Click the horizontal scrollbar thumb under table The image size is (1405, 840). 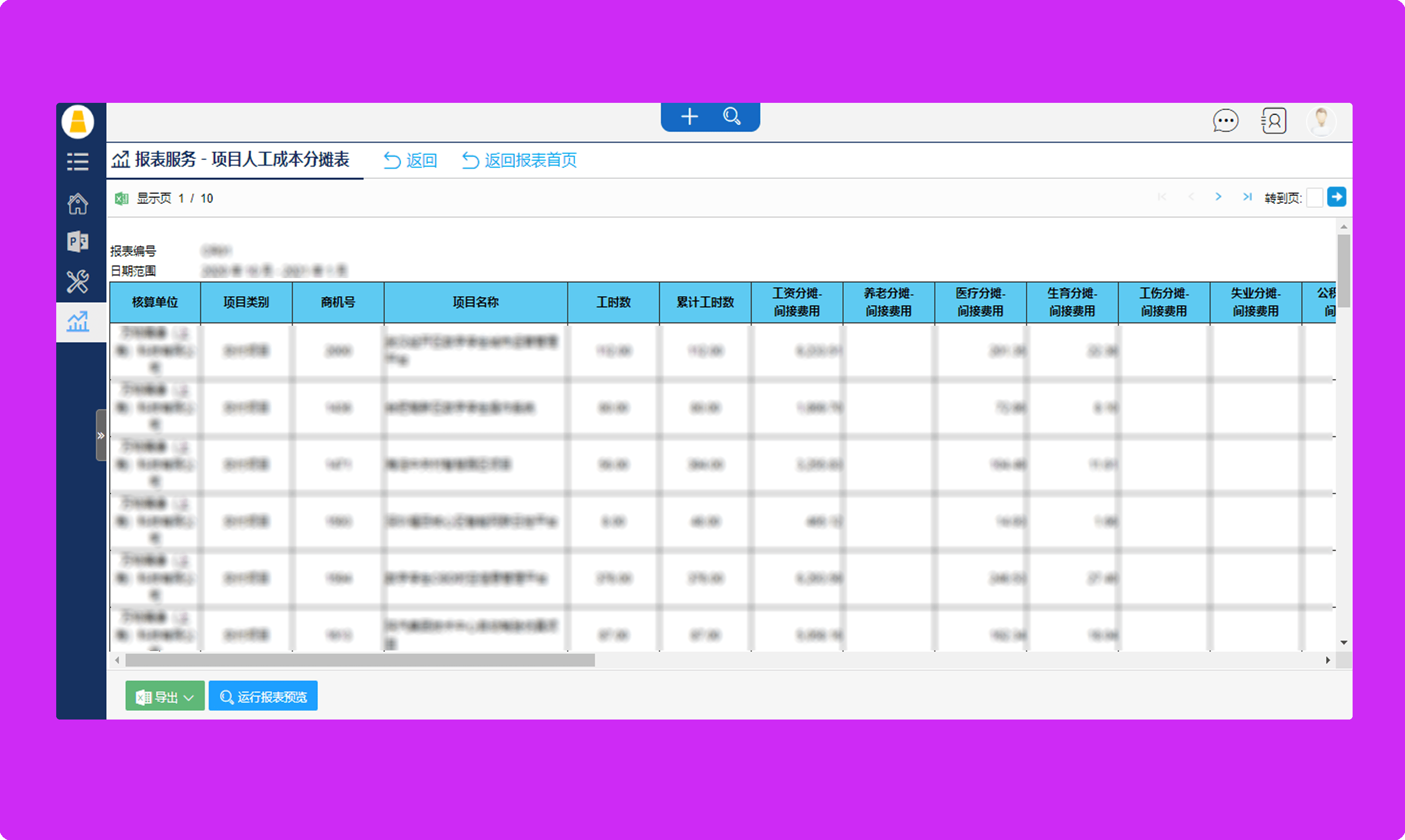pyautogui.click(x=360, y=660)
